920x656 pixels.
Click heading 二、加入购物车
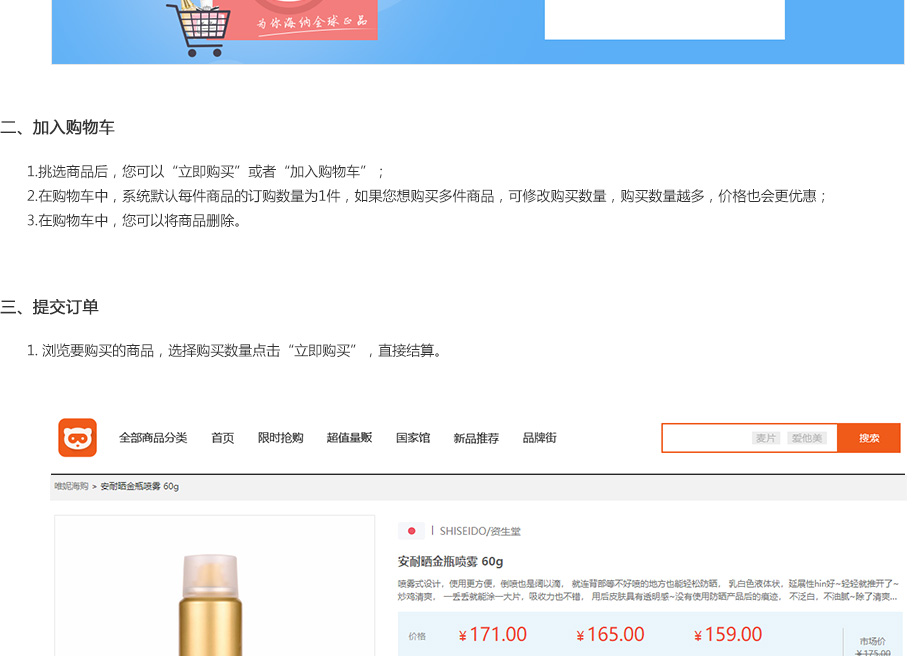tap(58, 127)
